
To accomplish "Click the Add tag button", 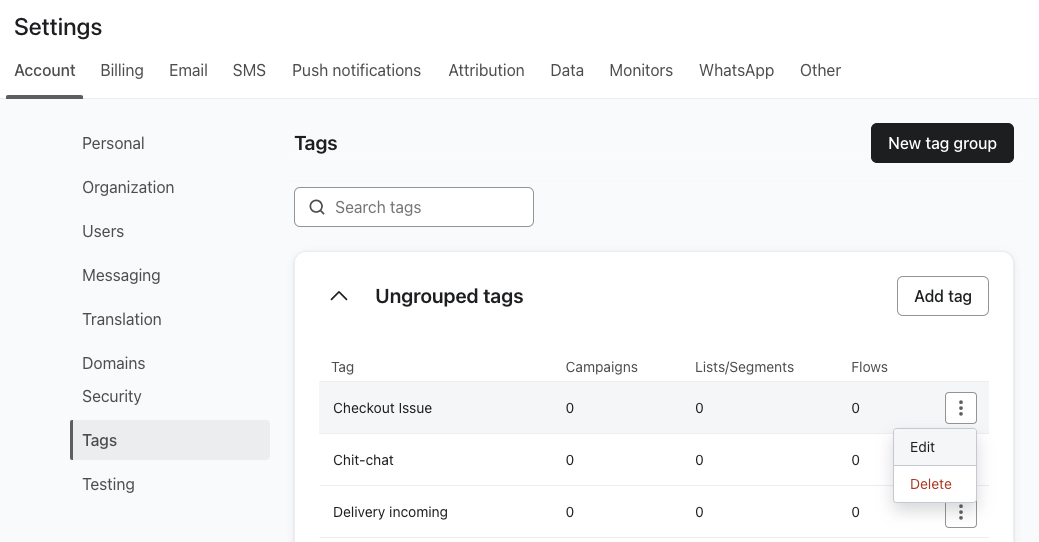I will [943, 296].
